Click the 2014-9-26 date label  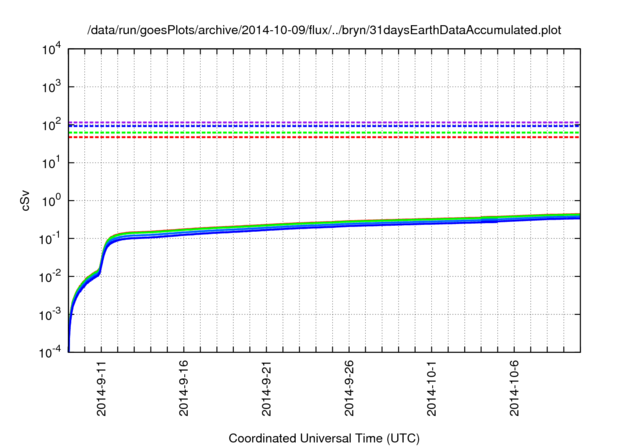[349, 388]
